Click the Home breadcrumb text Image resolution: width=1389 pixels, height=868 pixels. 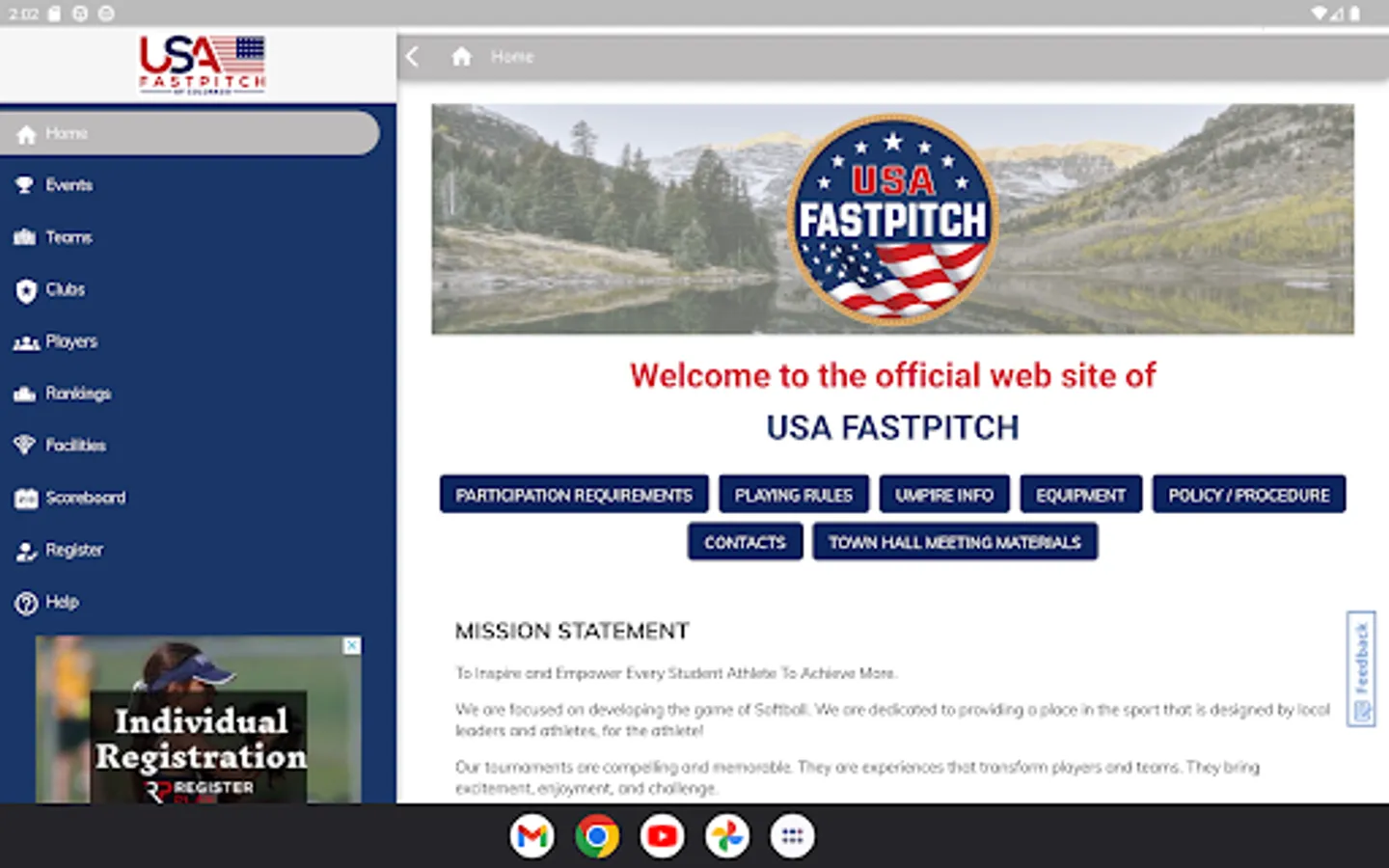[x=512, y=57]
